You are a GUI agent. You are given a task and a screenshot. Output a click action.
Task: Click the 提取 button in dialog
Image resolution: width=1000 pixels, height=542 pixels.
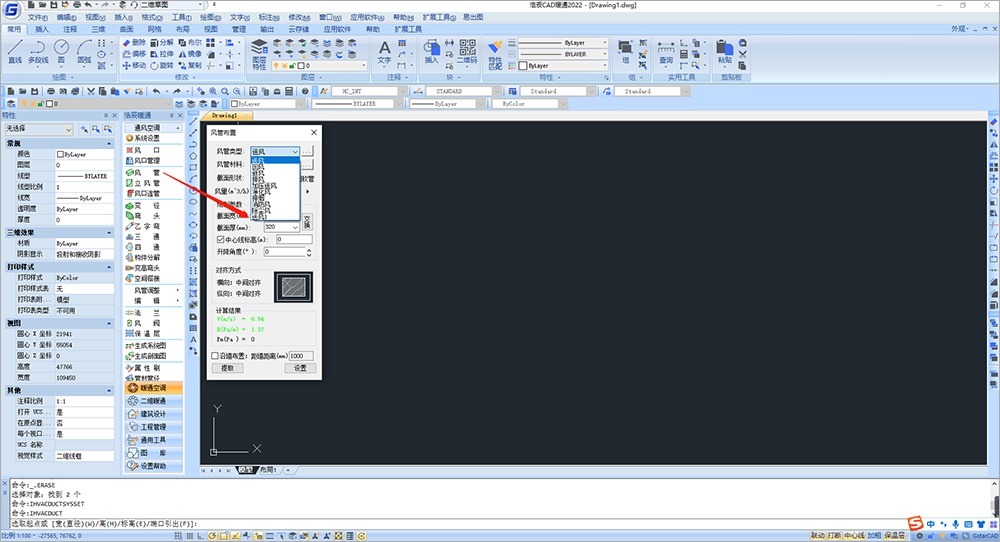tap(227, 368)
